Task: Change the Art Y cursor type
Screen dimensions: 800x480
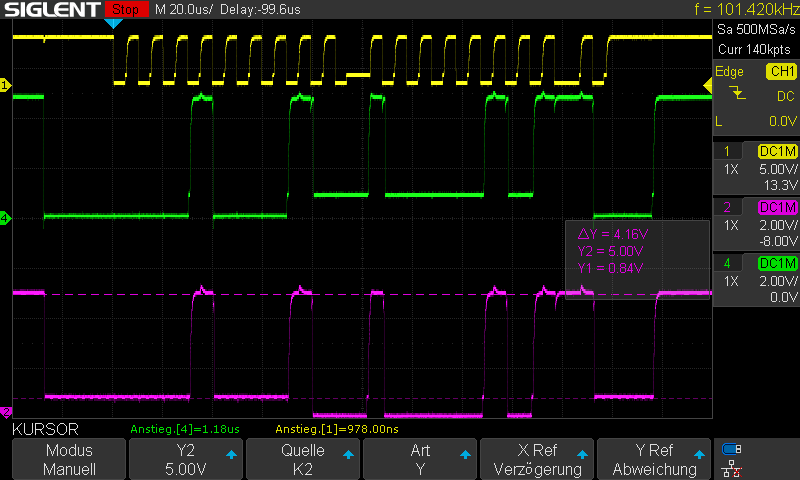Action: tap(419, 459)
